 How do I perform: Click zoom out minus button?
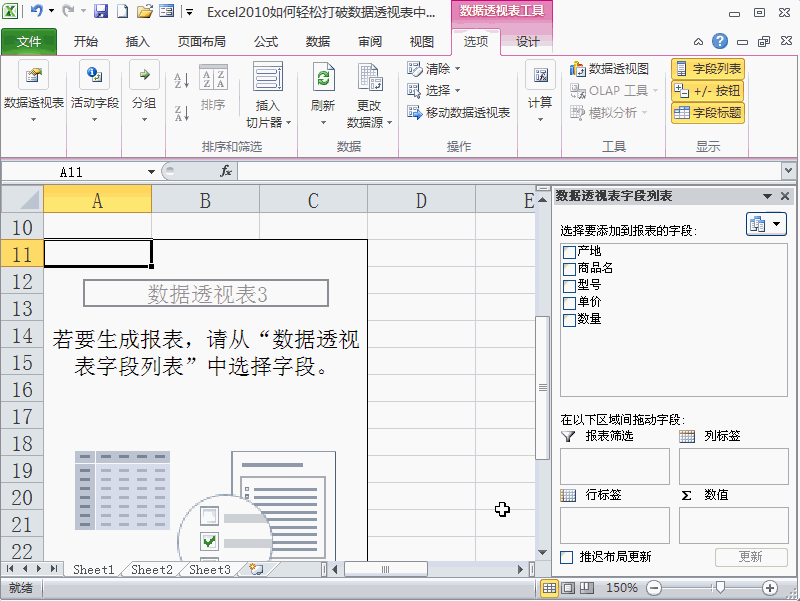pyautogui.click(x=654, y=588)
